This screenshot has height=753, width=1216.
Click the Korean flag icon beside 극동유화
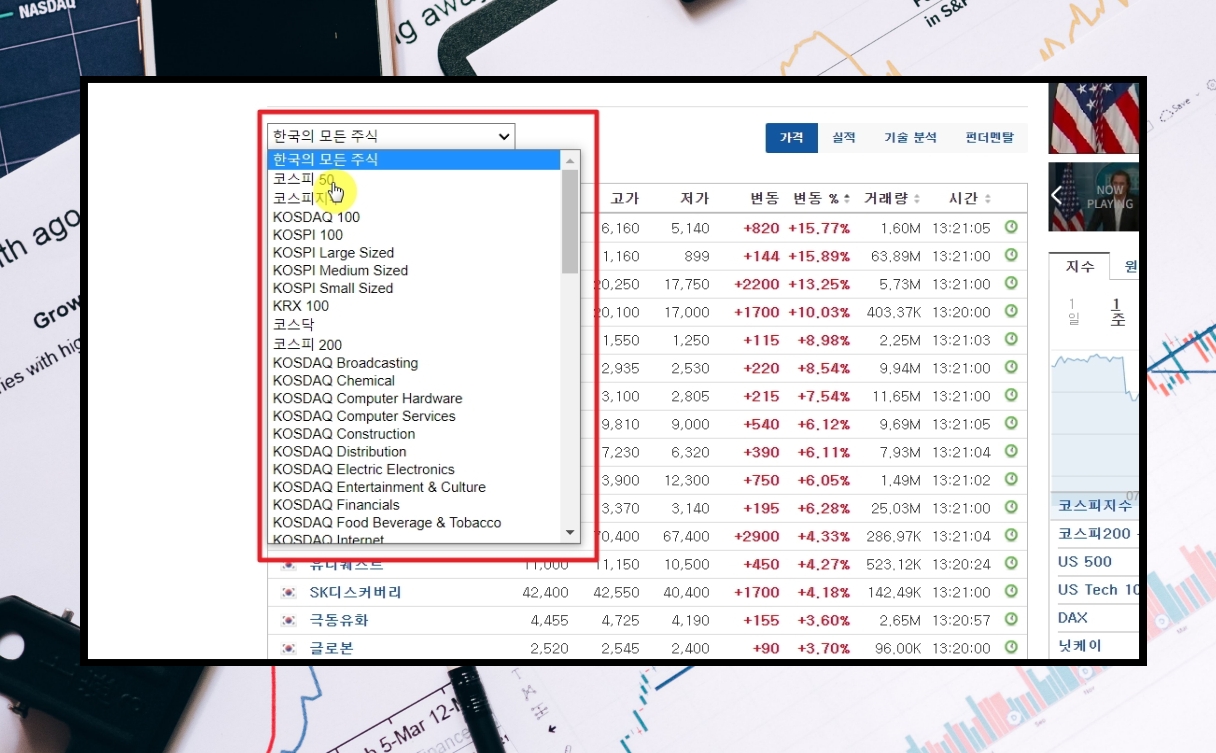click(289, 620)
